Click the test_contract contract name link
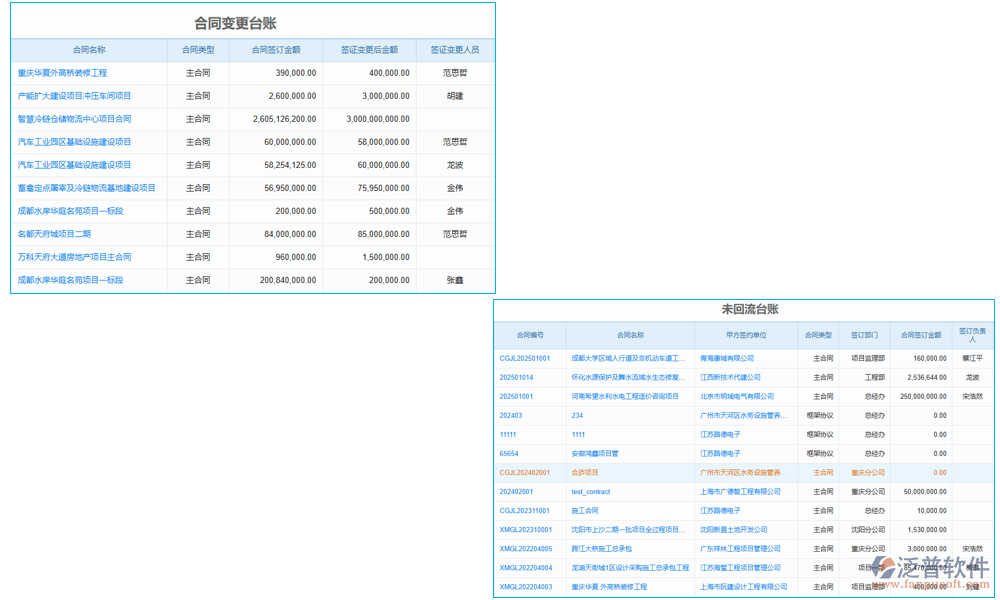Screen dimensions: 1000x600 590,492
